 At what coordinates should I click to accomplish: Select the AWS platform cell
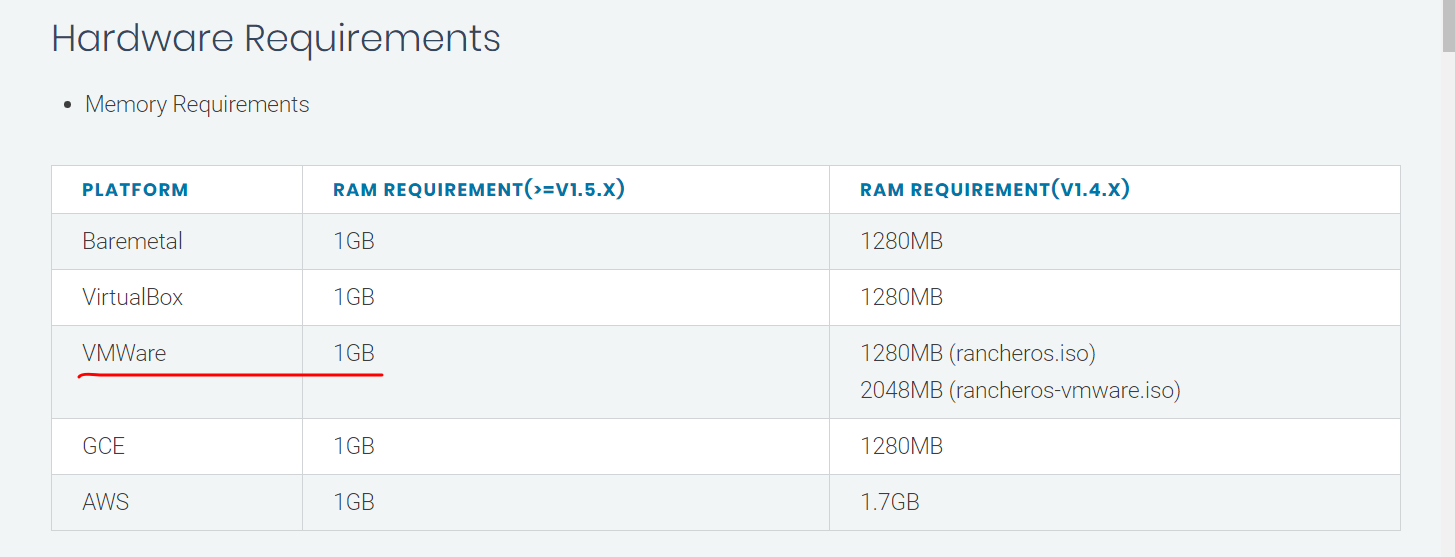pos(105,502)
